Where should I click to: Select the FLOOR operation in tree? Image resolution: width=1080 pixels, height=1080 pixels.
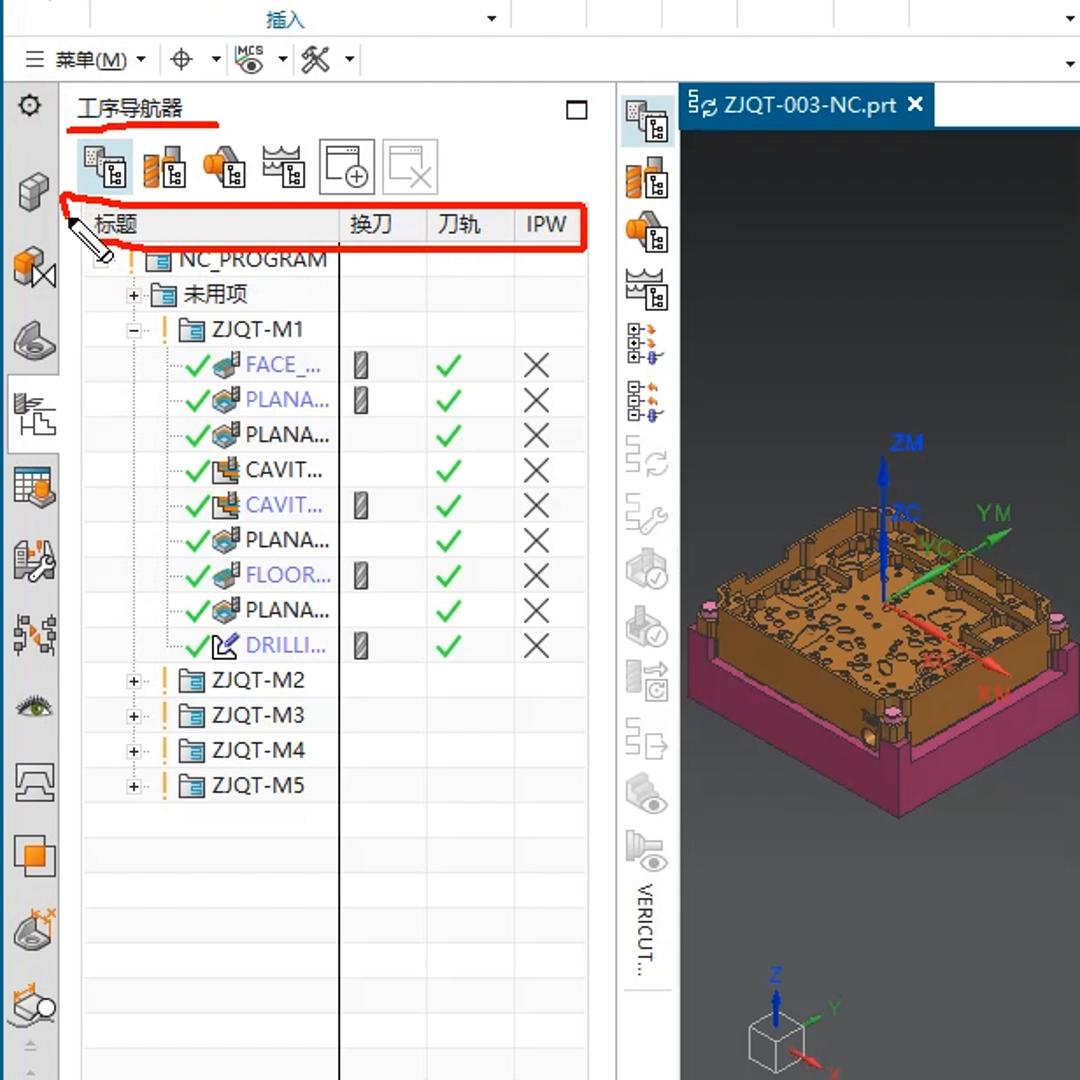tap(287, 575)
